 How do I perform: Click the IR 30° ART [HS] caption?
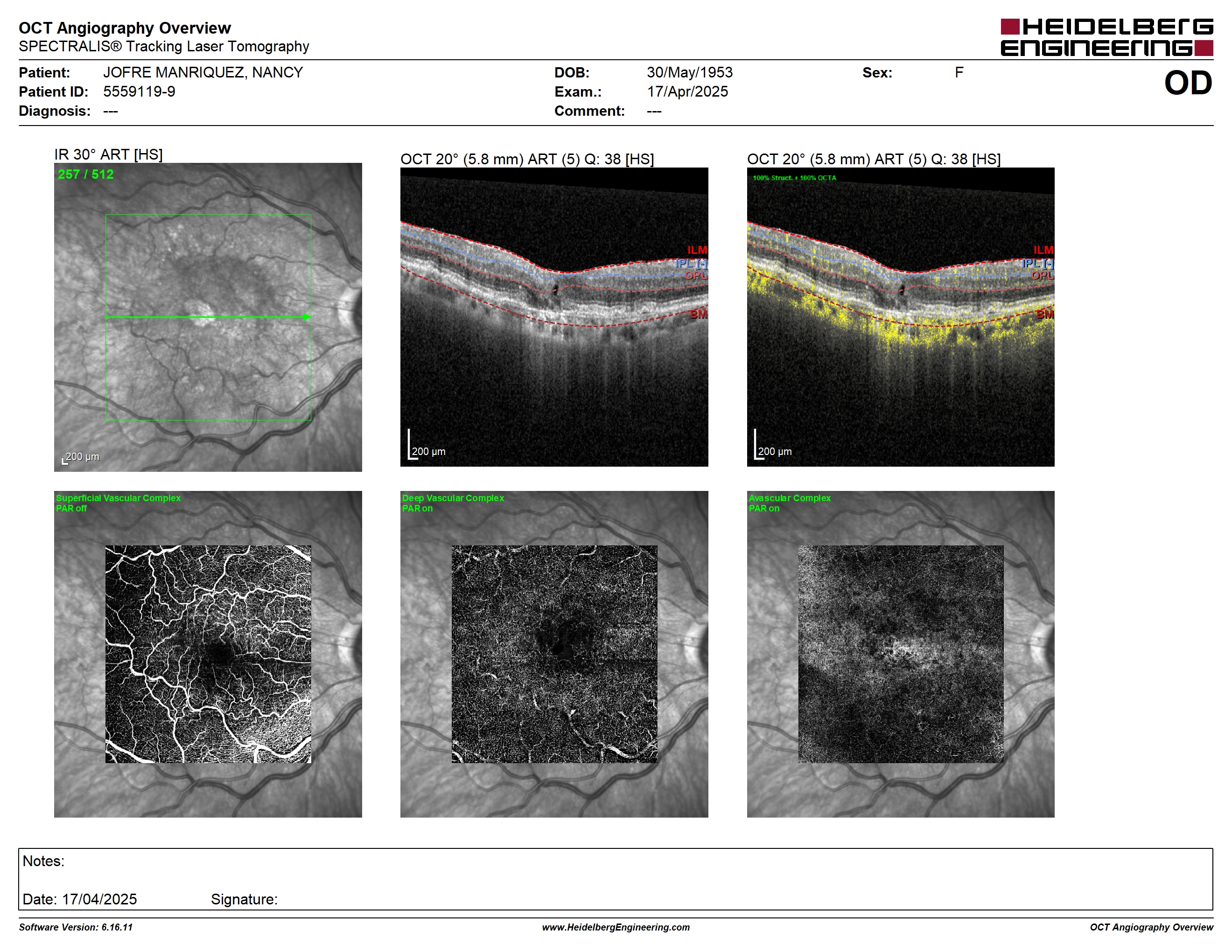point(108,154)
